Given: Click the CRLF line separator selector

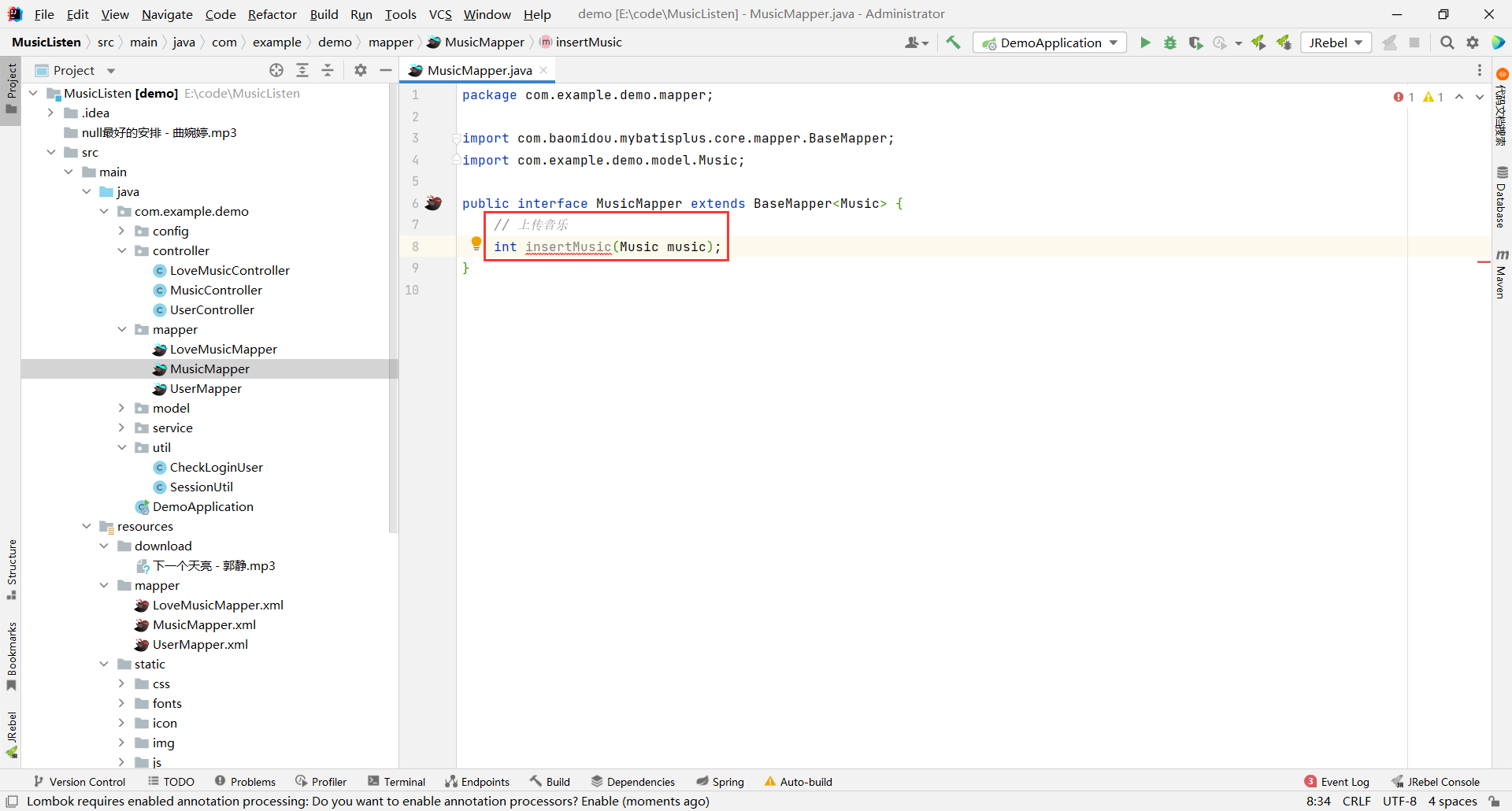Looking at the screenshot, I should [1357, 802].
